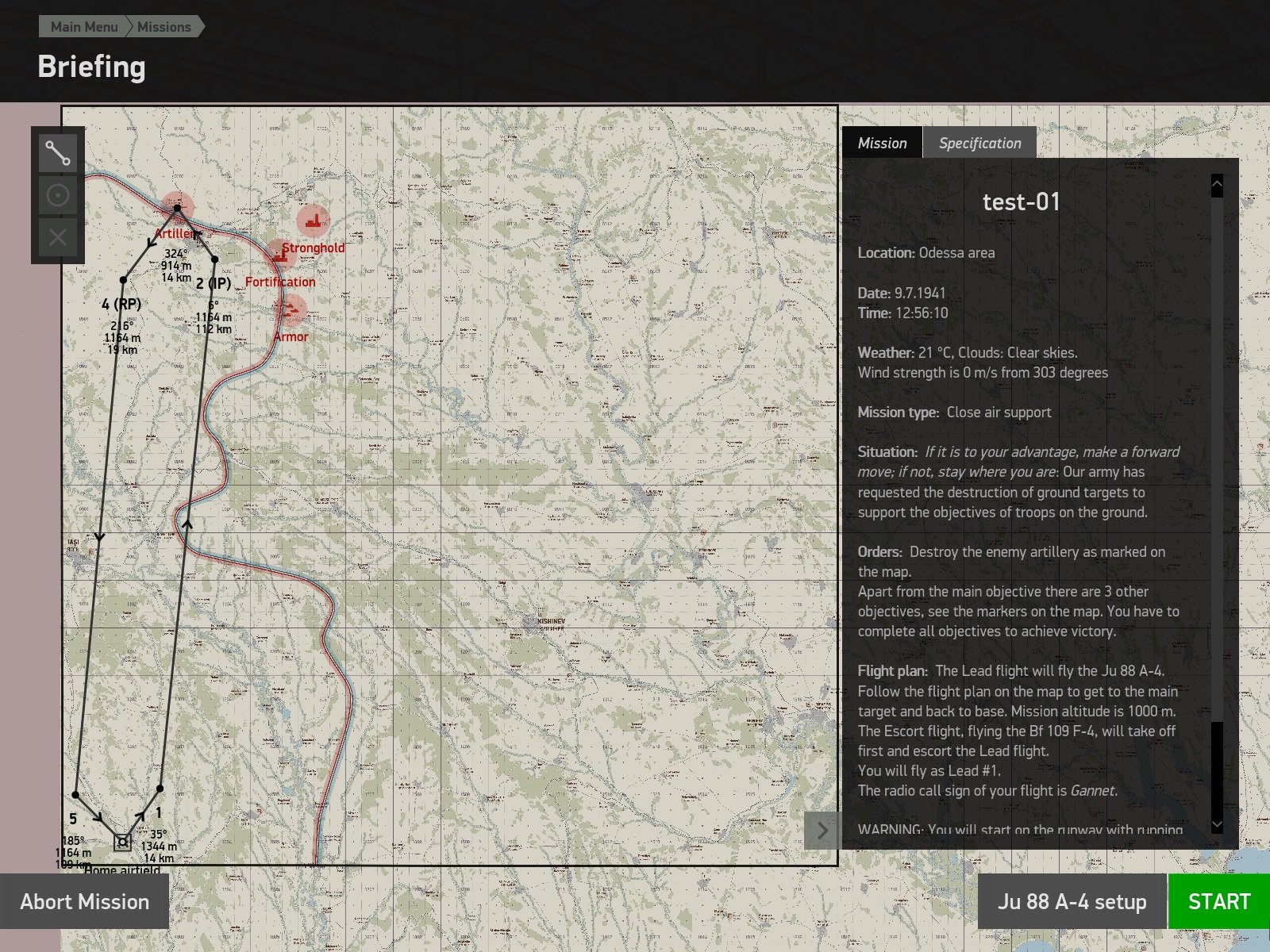Viewport: 1270px width, 952px height.
Task: Click the Armor target marker on map
Action: click(x=291, y=309)
